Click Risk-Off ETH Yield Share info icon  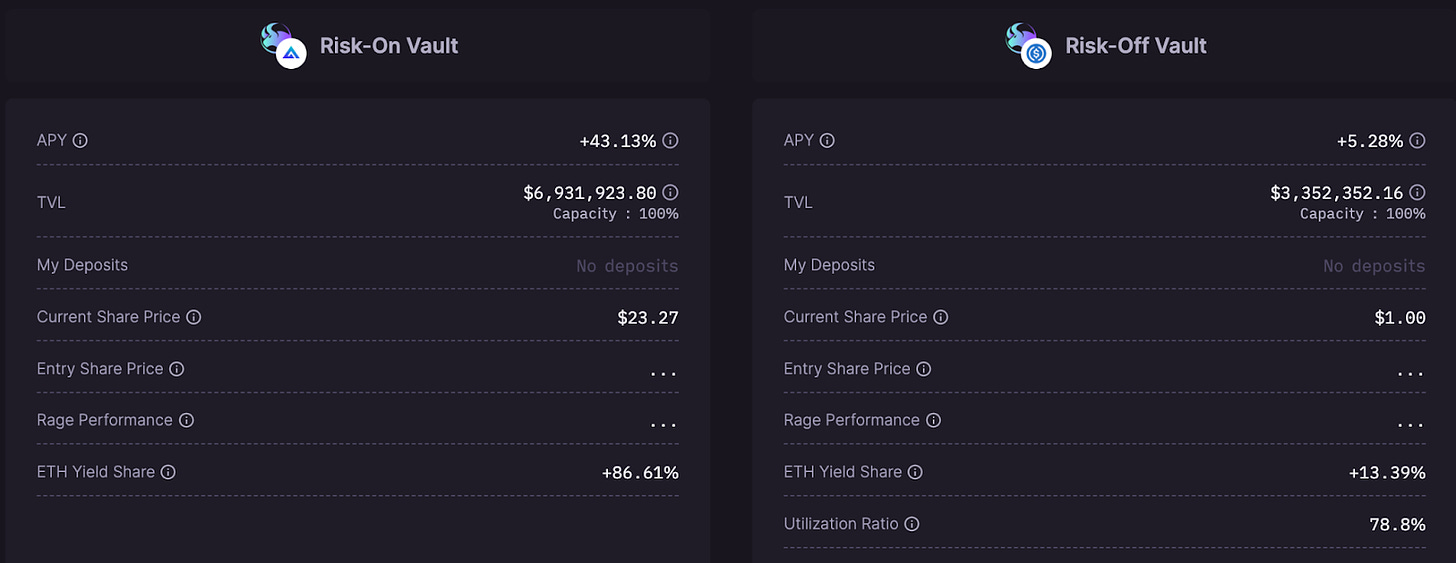point(915,472)
